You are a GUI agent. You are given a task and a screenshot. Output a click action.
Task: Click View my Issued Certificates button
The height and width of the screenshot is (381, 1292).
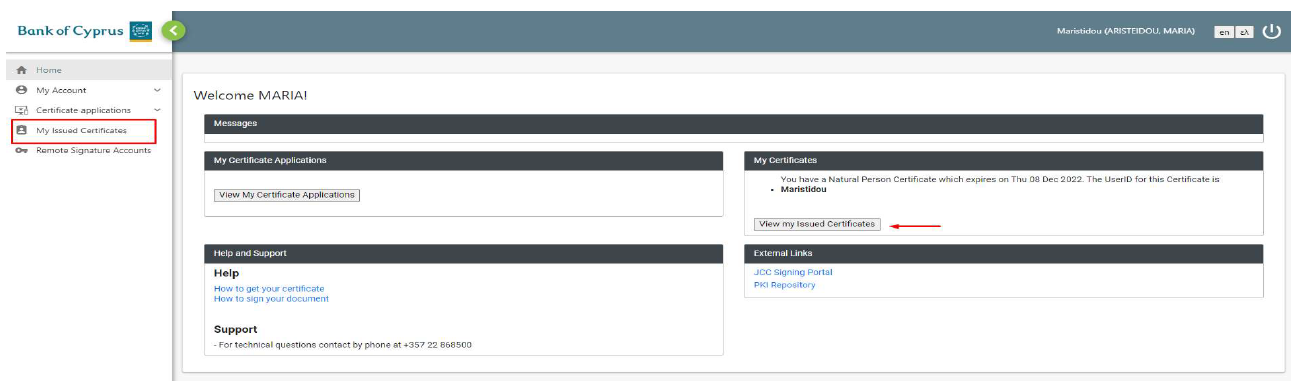click(817, 224)
